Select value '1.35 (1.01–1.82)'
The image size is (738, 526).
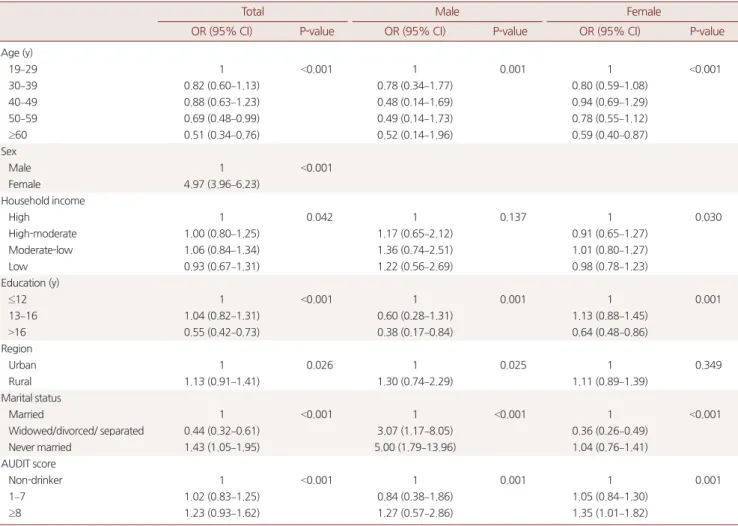point(610,513)
